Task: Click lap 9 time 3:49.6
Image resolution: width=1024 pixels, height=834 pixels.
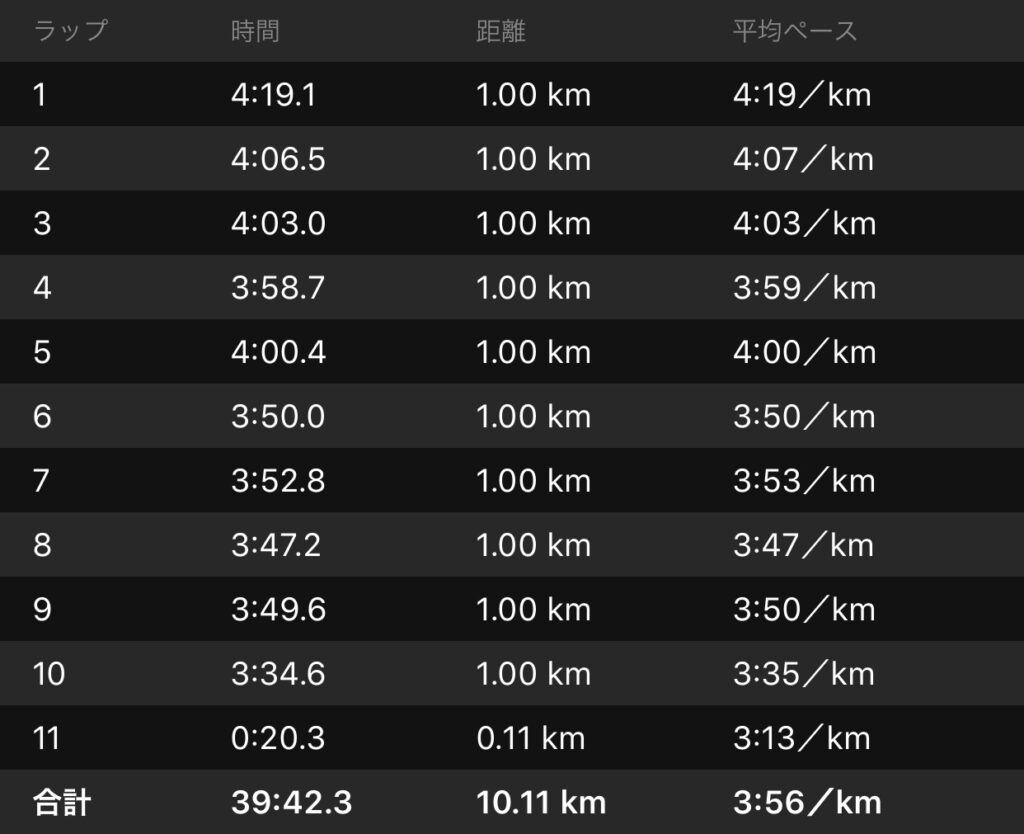Action: 278,609
